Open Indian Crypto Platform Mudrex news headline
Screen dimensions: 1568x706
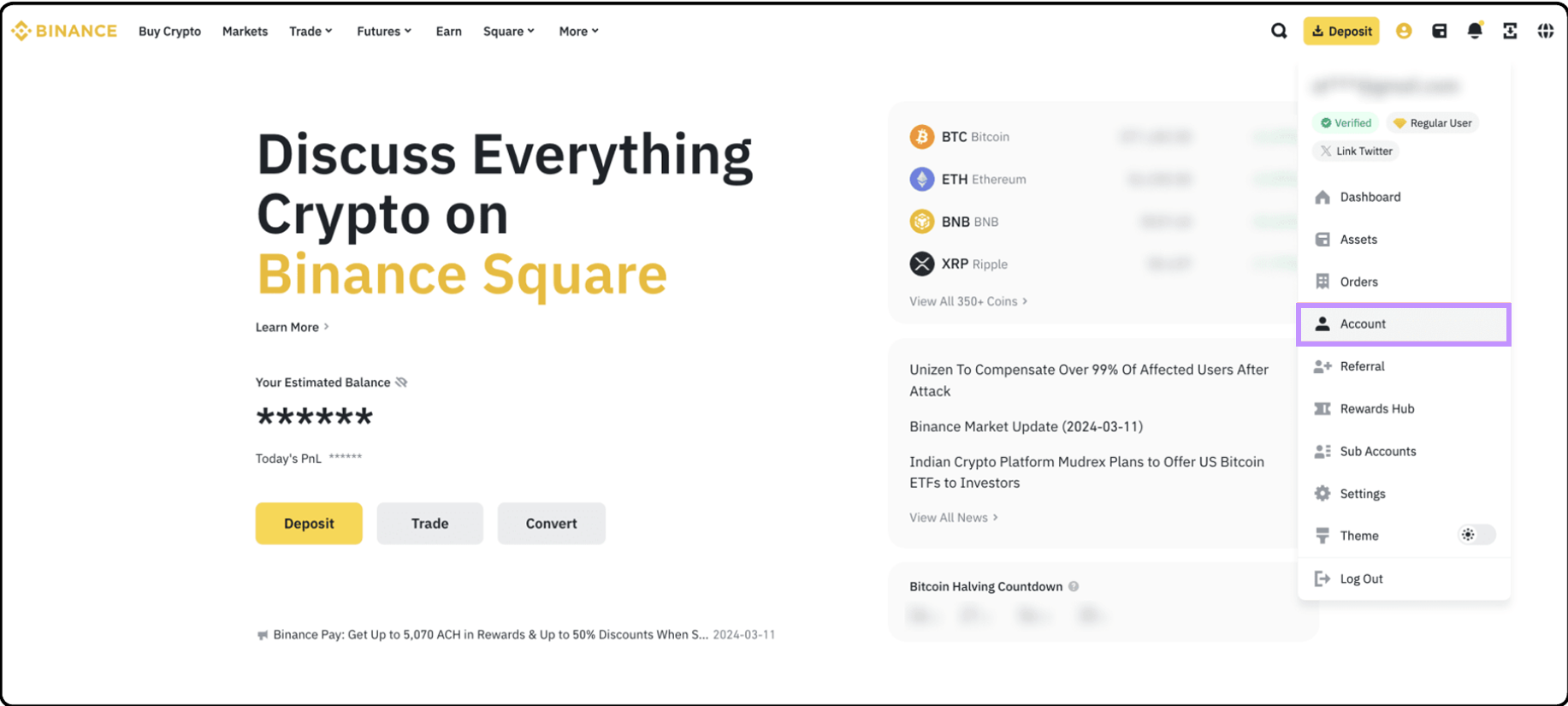point(1086,472)
